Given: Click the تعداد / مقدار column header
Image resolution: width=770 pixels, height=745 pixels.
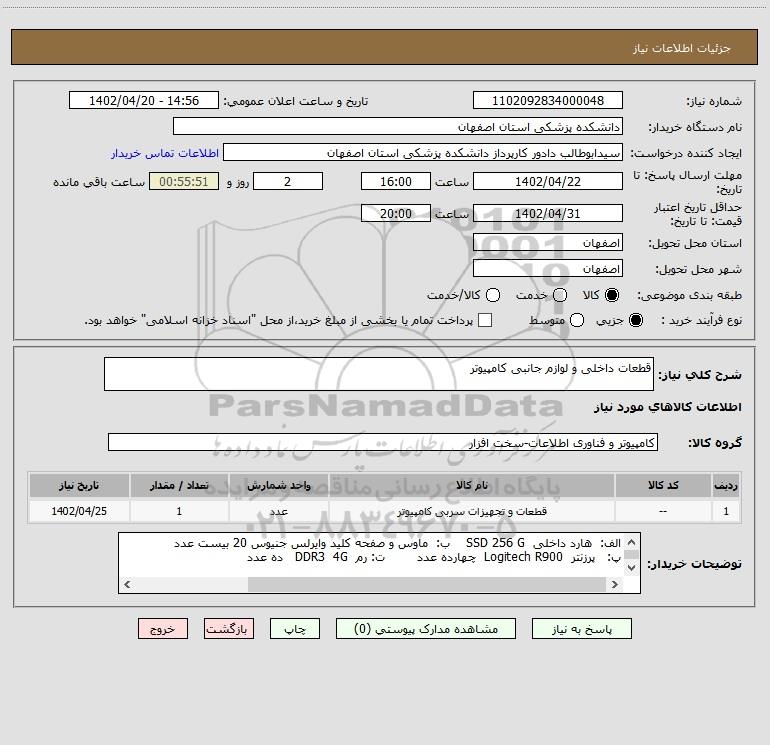Looking at the screenshot, I should (x=179, y=485).
